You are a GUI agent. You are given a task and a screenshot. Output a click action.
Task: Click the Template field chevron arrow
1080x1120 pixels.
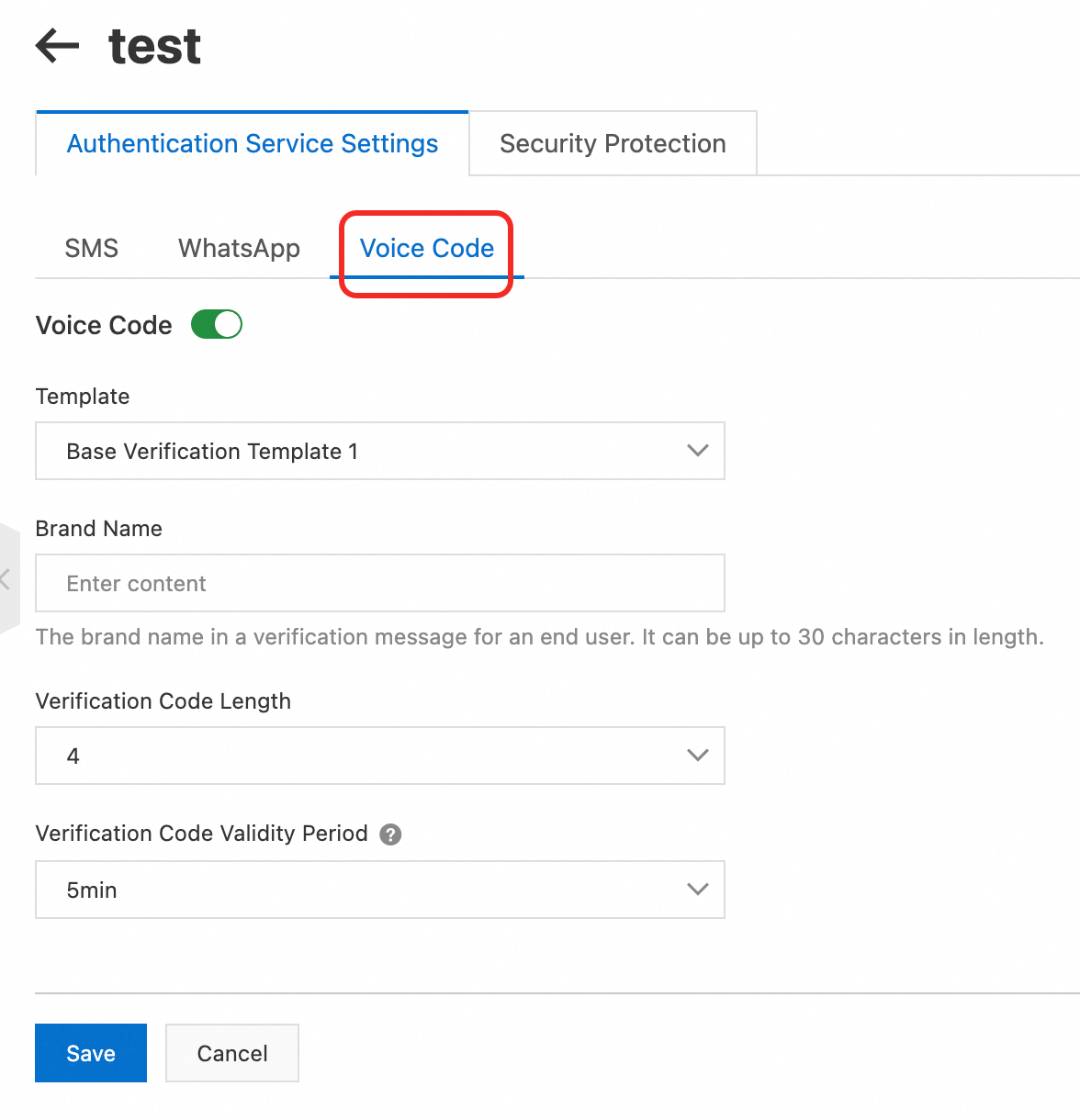click(698, 451)
